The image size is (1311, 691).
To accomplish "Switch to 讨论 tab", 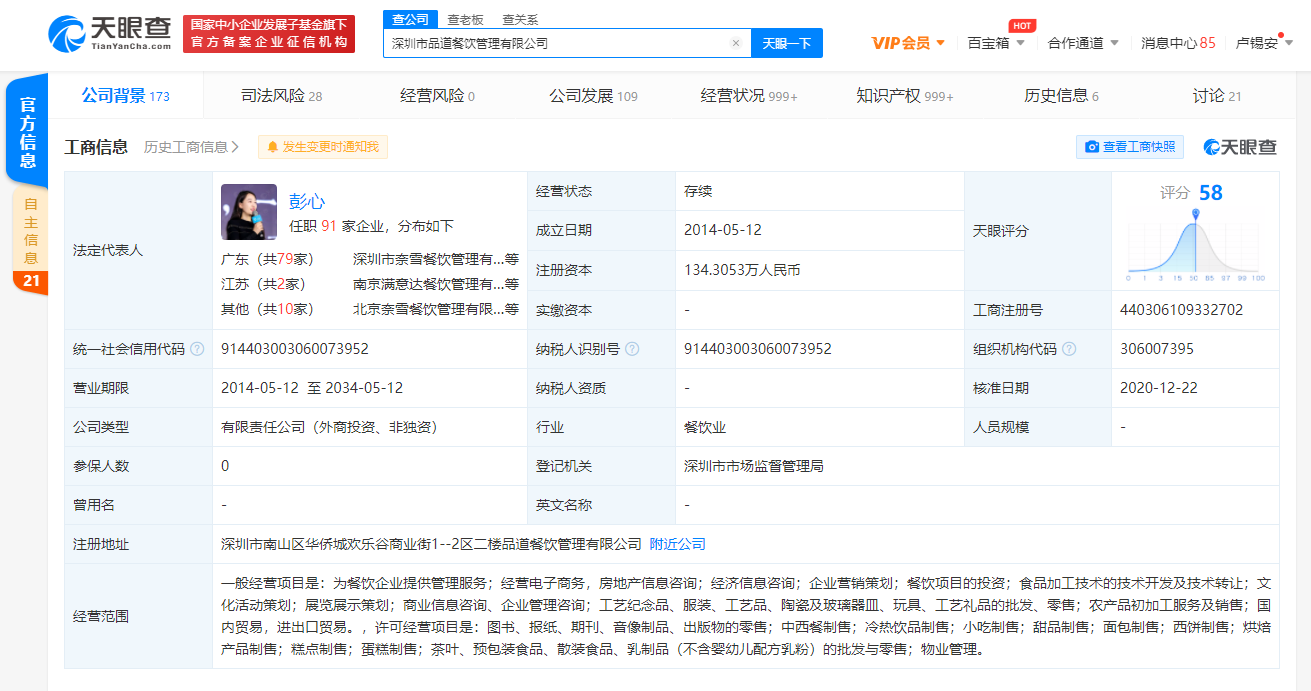I will pyautogui.click(x=1217, y=96).
